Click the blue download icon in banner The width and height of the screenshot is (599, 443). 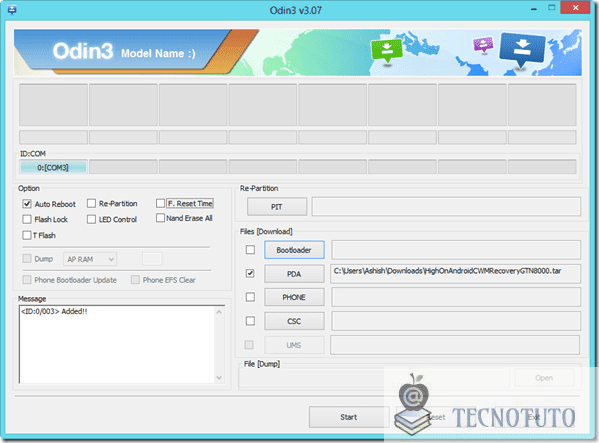point(522,50)
